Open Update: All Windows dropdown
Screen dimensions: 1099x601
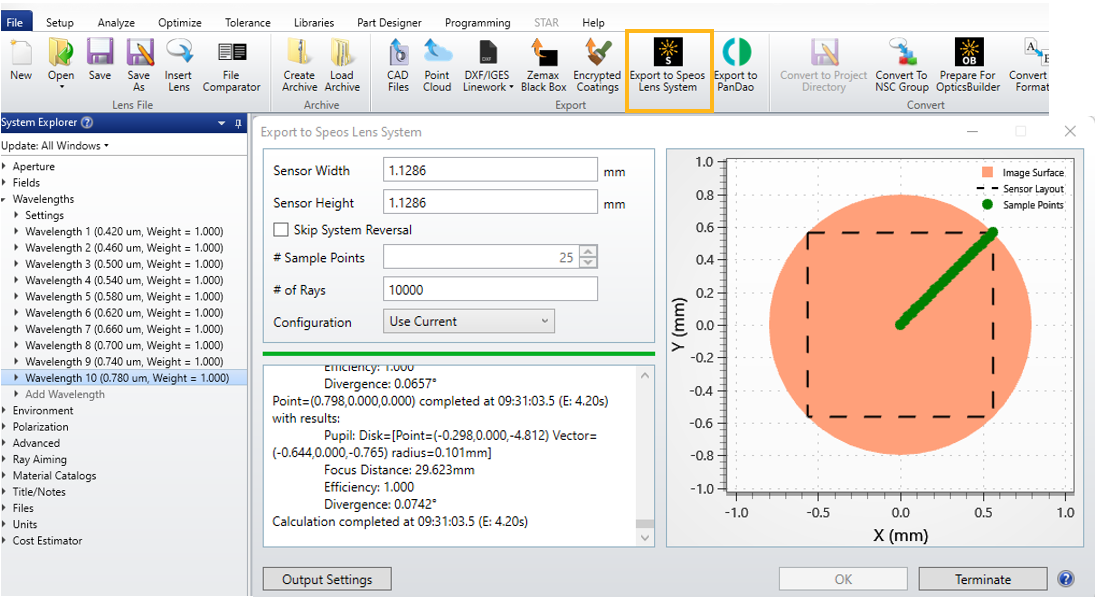[55, 146]
